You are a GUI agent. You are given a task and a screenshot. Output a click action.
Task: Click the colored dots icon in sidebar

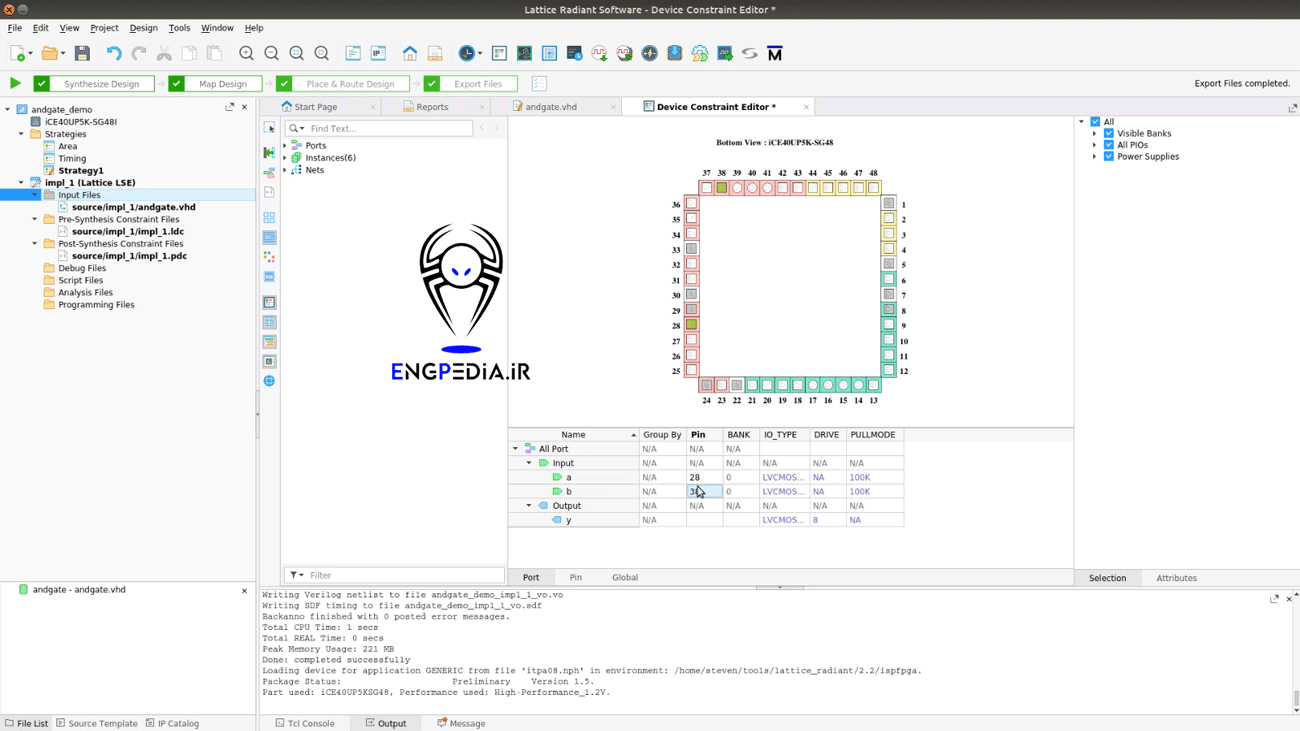(269, 257)
